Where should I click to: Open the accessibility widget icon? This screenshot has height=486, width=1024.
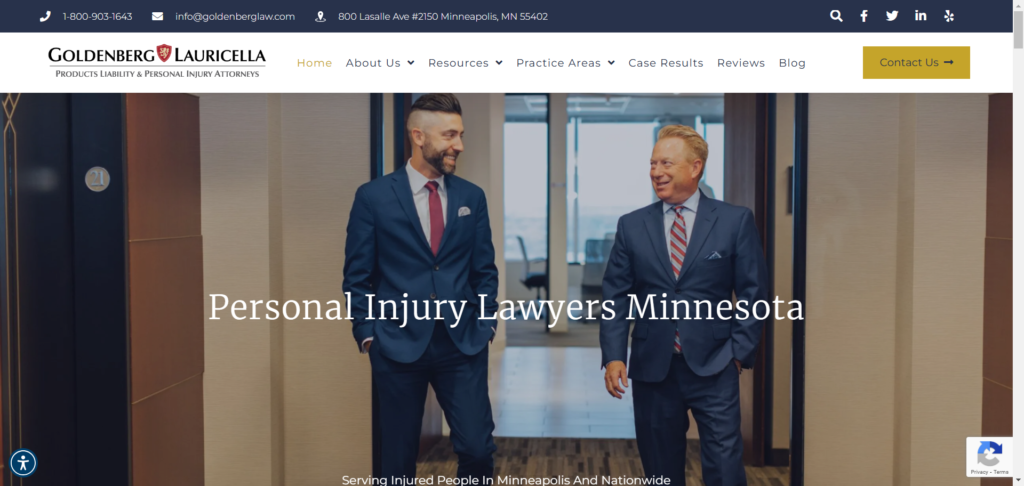click(24, 462)
